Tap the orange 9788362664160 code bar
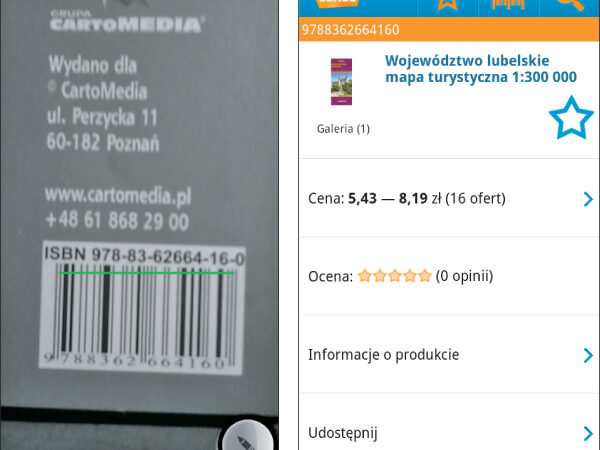The height and width of the screenshot is (450, 600). (449, 29)
